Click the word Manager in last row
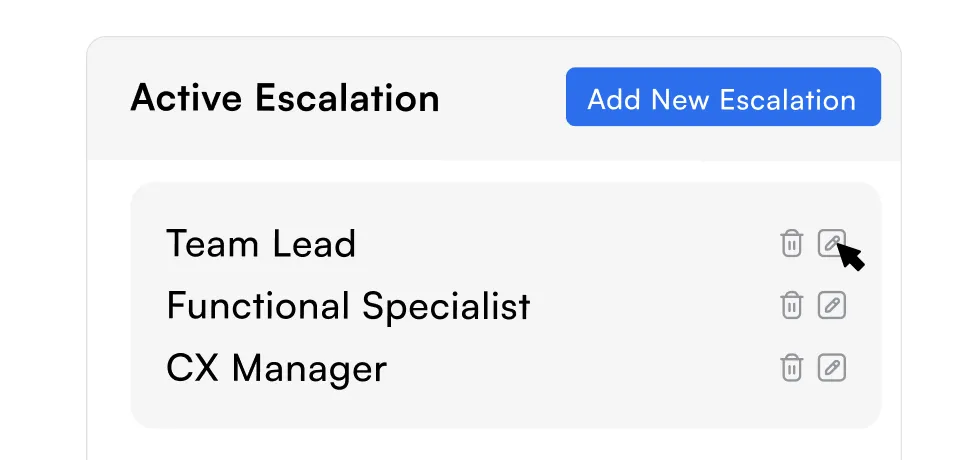Screen dimensions: 974x460 point(308,369)
